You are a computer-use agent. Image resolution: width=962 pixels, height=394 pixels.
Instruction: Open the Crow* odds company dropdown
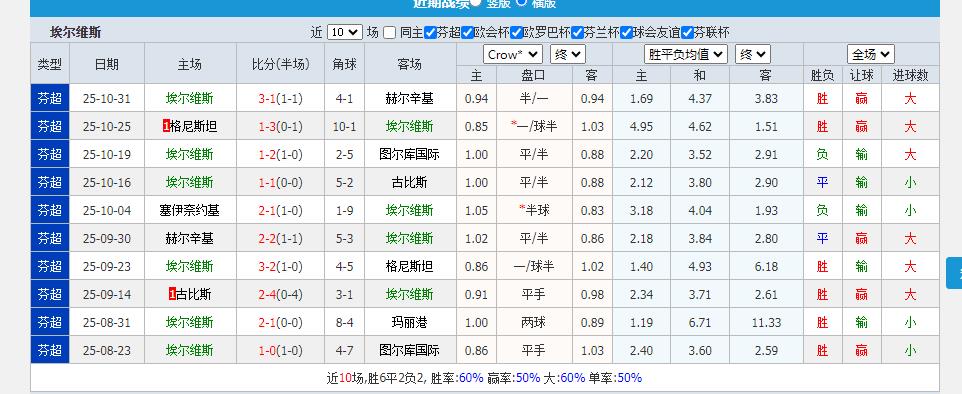tap(513, 55)
